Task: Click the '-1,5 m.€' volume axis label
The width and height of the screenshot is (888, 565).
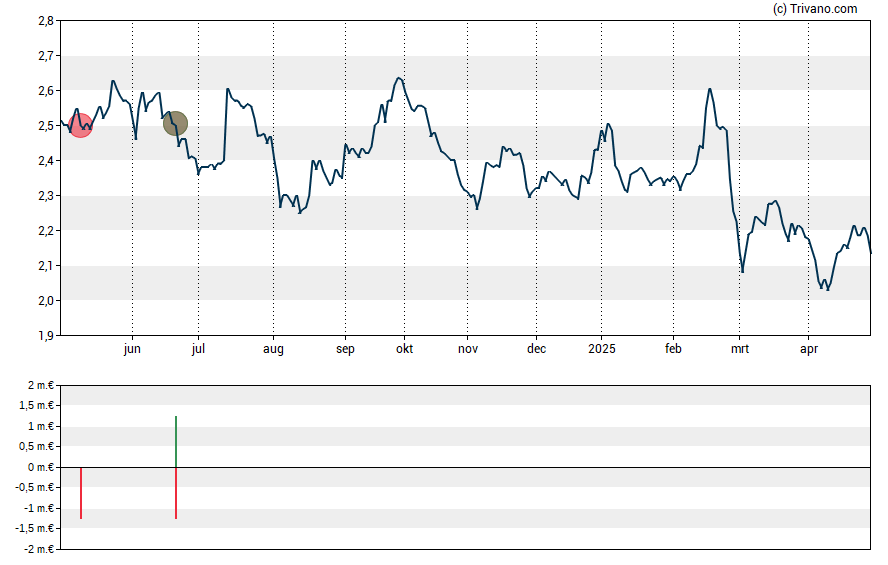Action: coord(35,529)
